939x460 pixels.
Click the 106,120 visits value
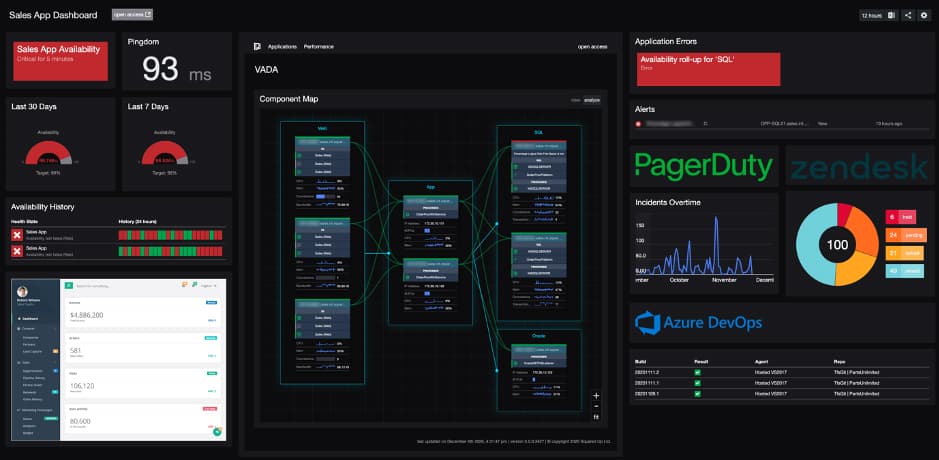point(81,386)
